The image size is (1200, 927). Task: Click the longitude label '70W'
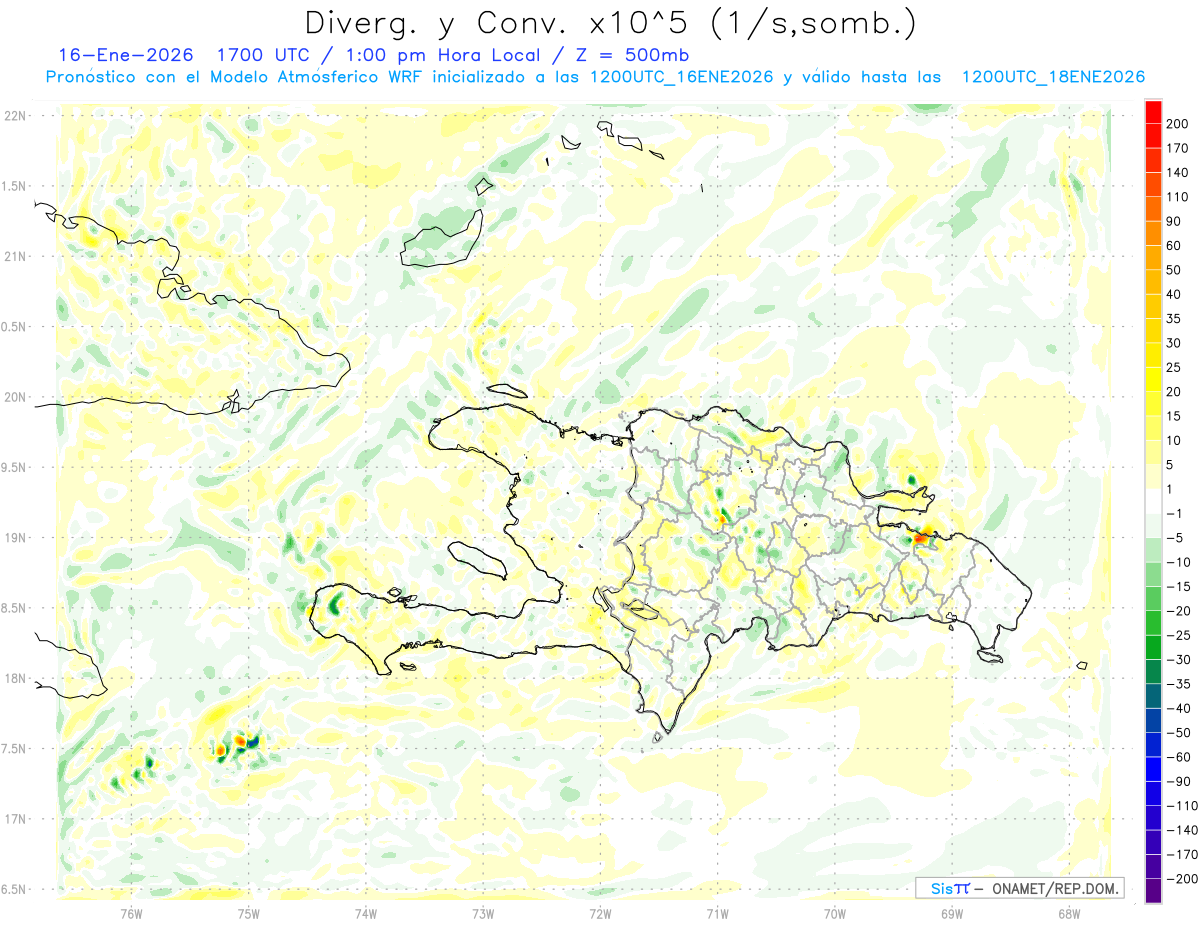835,913
